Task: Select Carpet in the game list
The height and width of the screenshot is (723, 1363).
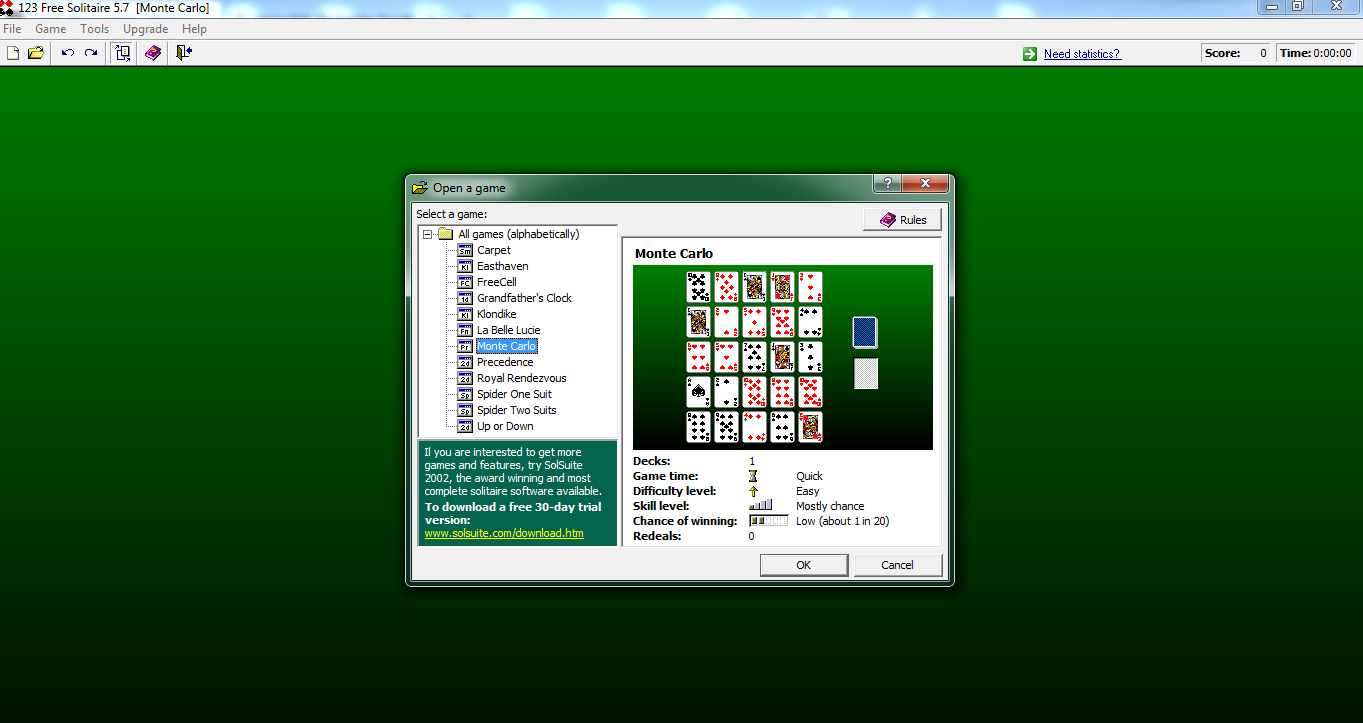Action: coord(494,250)
